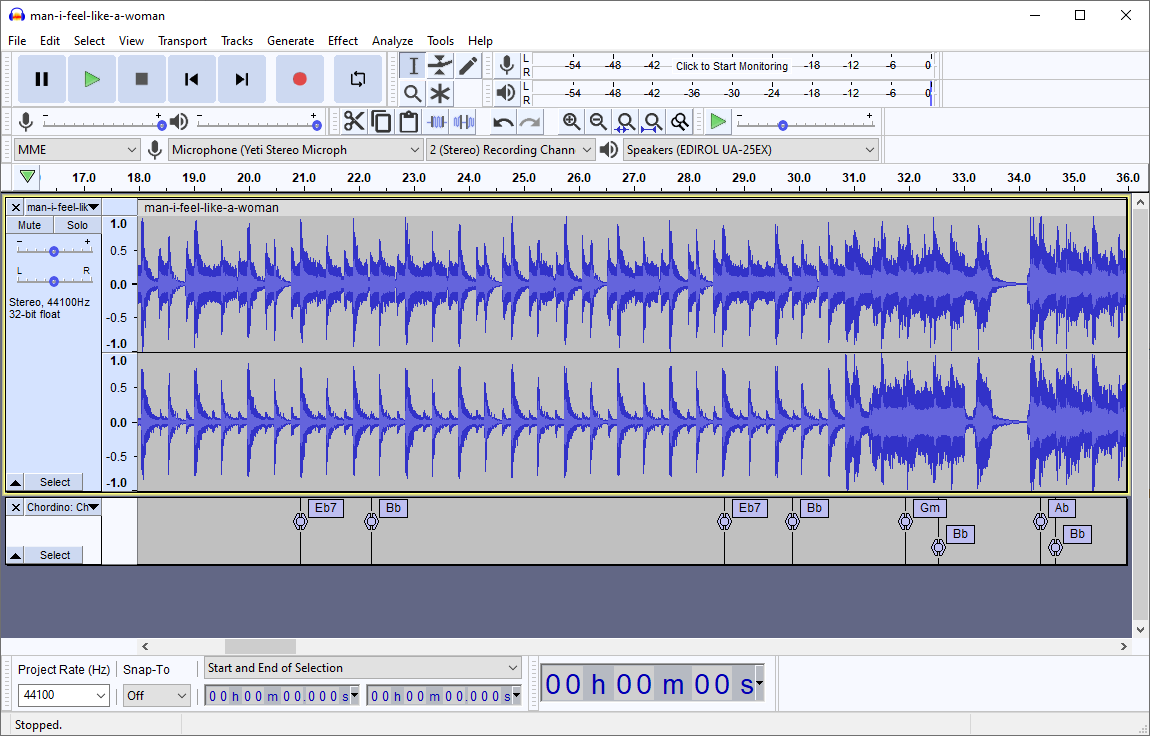
Task: Select the Selection tool
Action: [x=413, y=65]
